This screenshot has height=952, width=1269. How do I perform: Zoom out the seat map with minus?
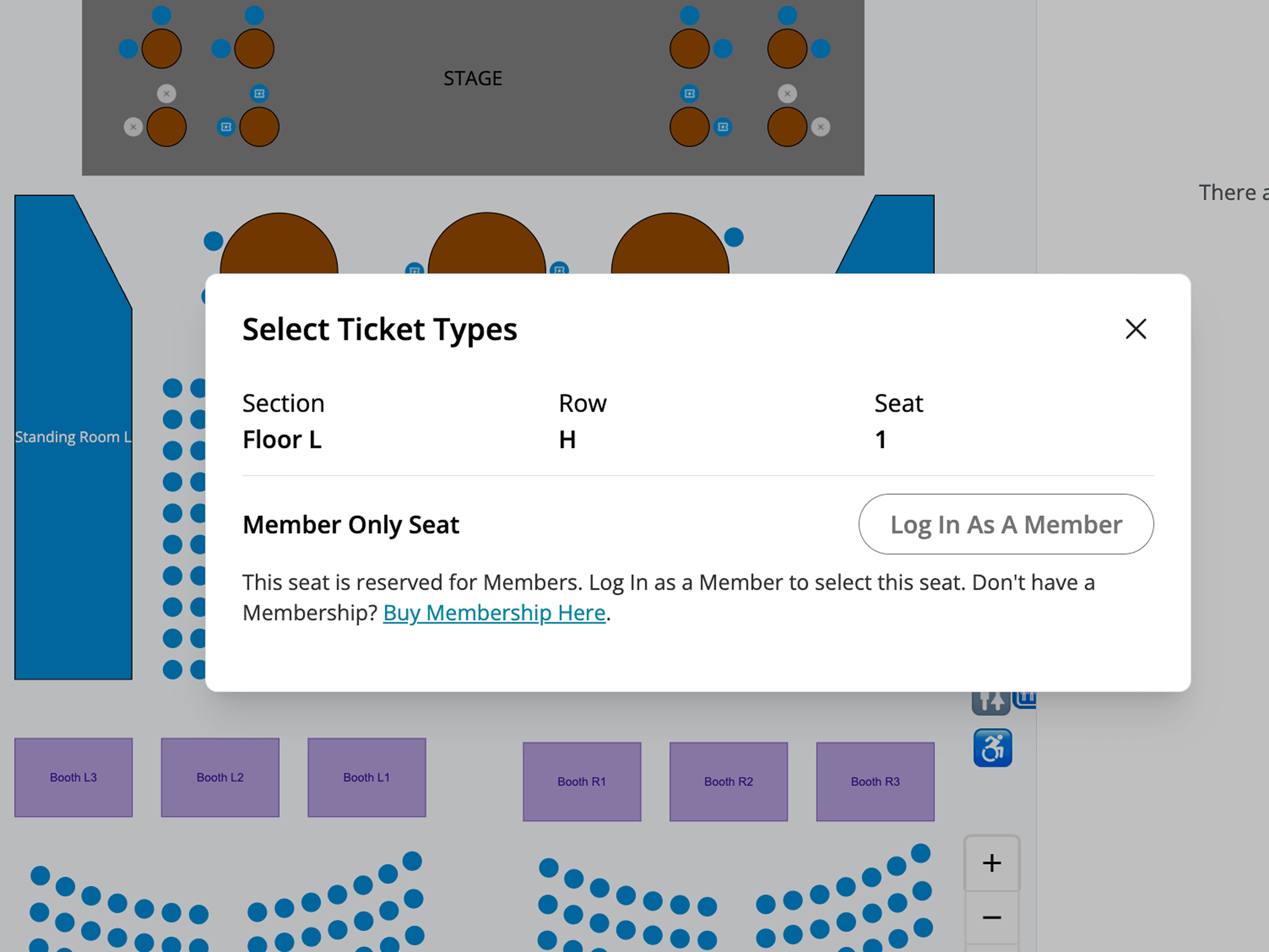point(992,918)
